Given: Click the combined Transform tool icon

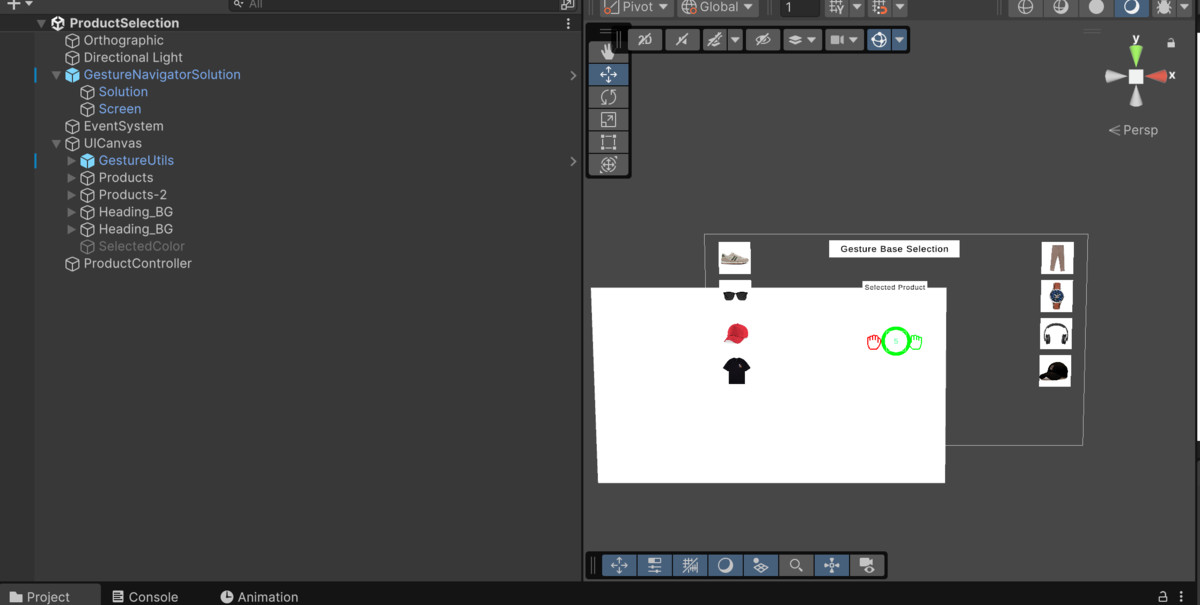Looking at the screenshot, I should pyautogui.click(x=608, y=165).
